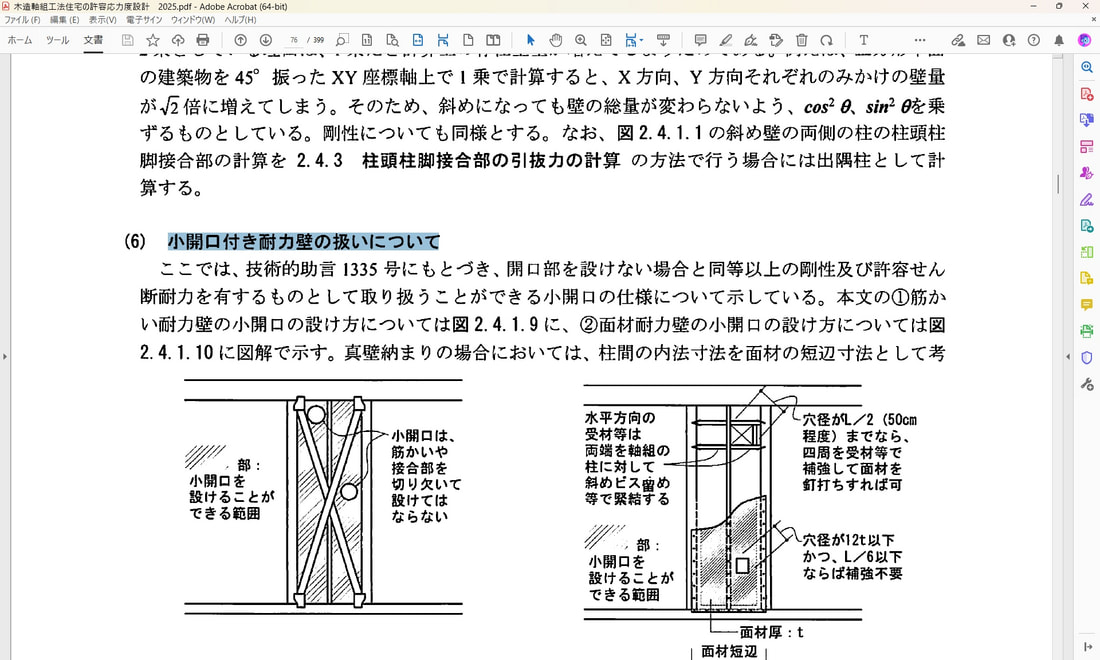Toggle single page view
Image resolution: width=1100 pixels, height=660 pixels.
coord(468,40)
